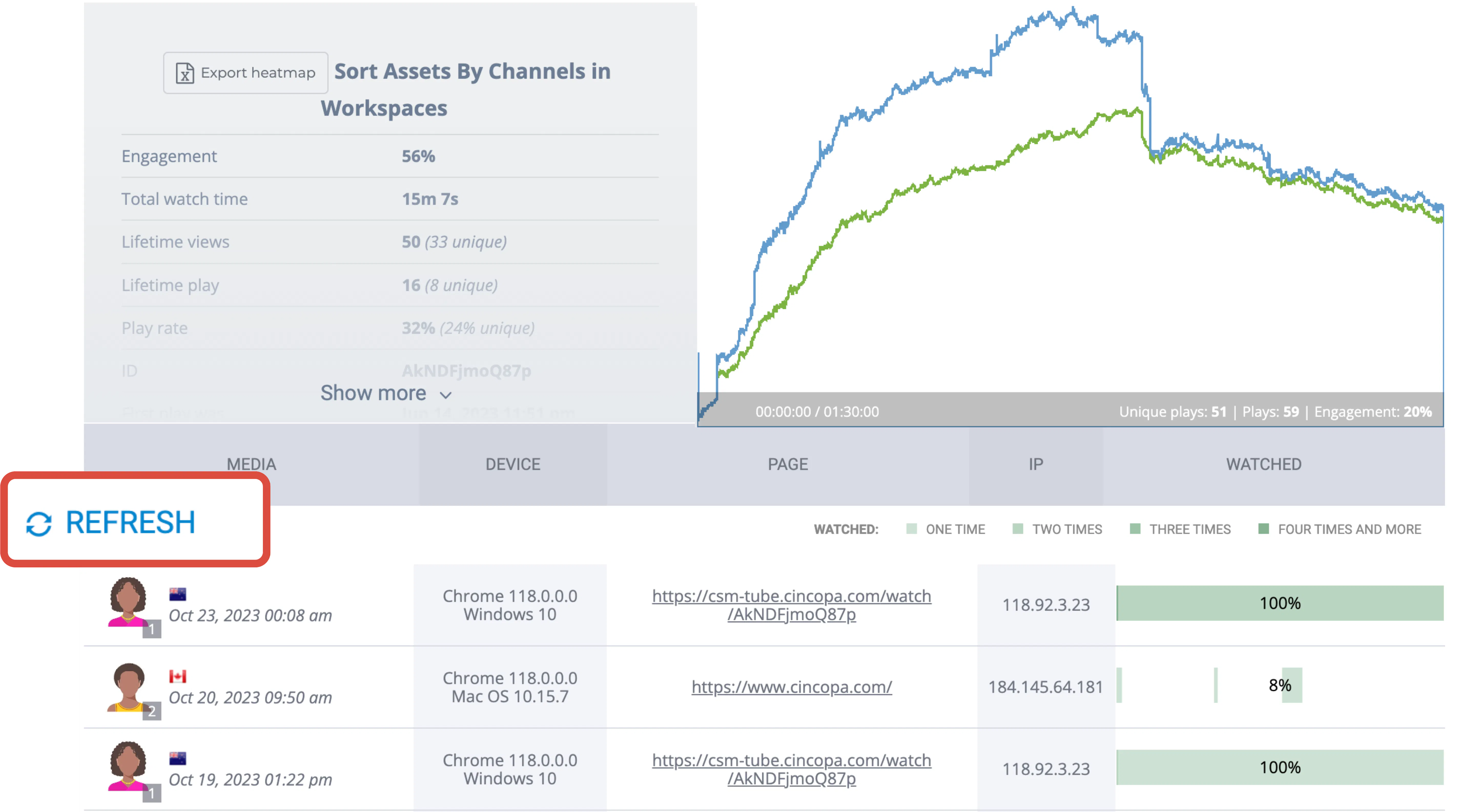
Task: Click the New Zealand flag on Oct 23 row
Action: [178, 595]
